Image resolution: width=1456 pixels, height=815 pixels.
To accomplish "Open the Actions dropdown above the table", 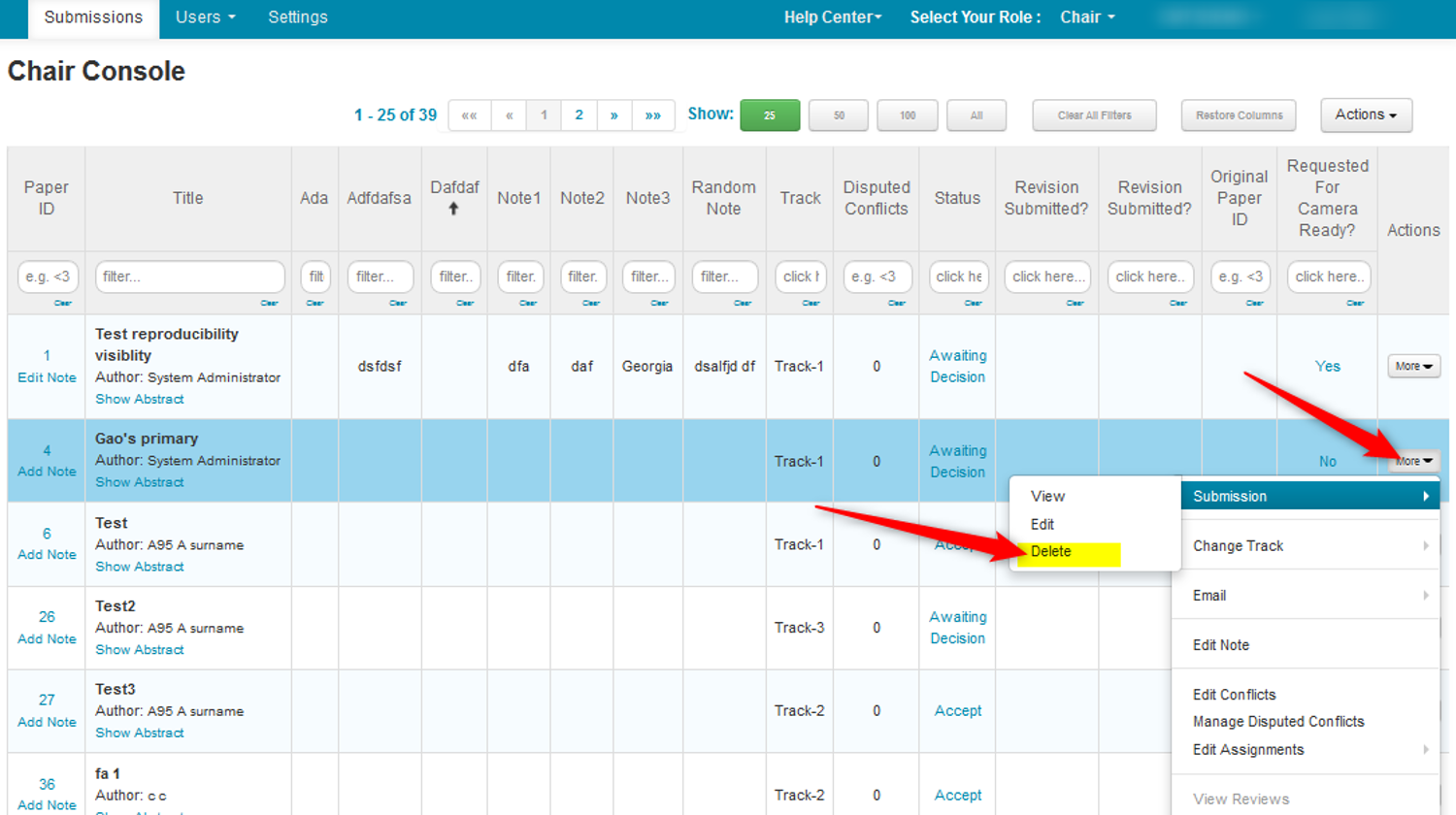I will [x=1366, y=114].
